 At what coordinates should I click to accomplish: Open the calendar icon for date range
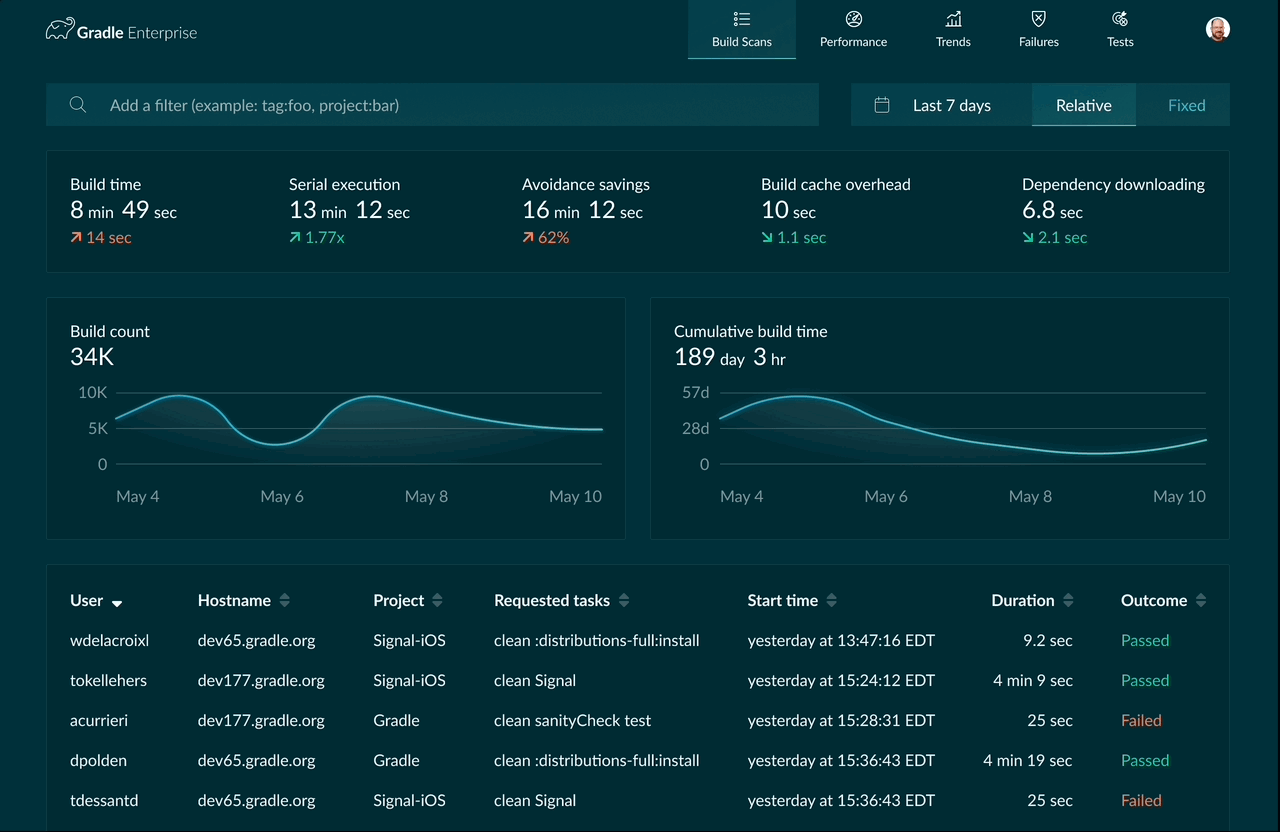(881, 104)
